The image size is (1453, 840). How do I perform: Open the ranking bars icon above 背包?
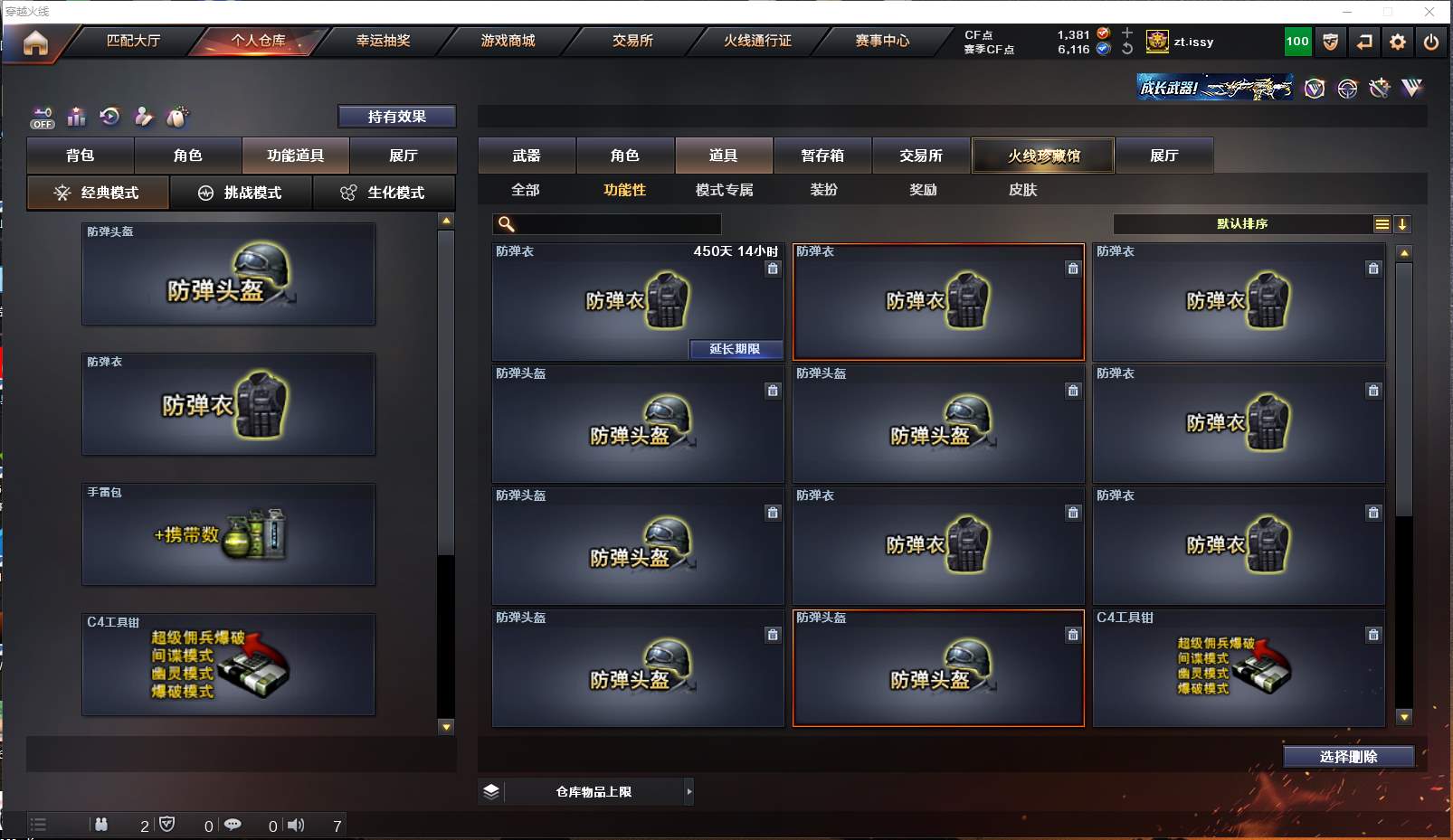click(x=76, y=117)
